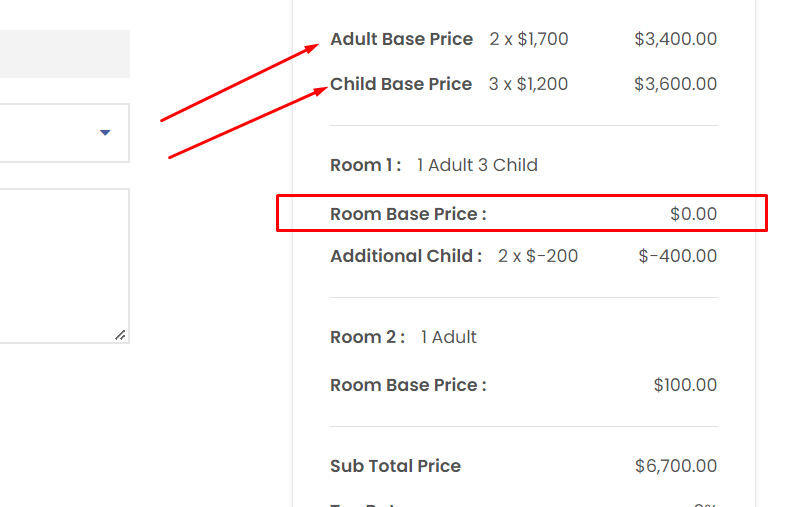Click the highlighted Room Base Price label
This screenshot has height=507, width=796.
pyautogui.click(x=408, y=214)
